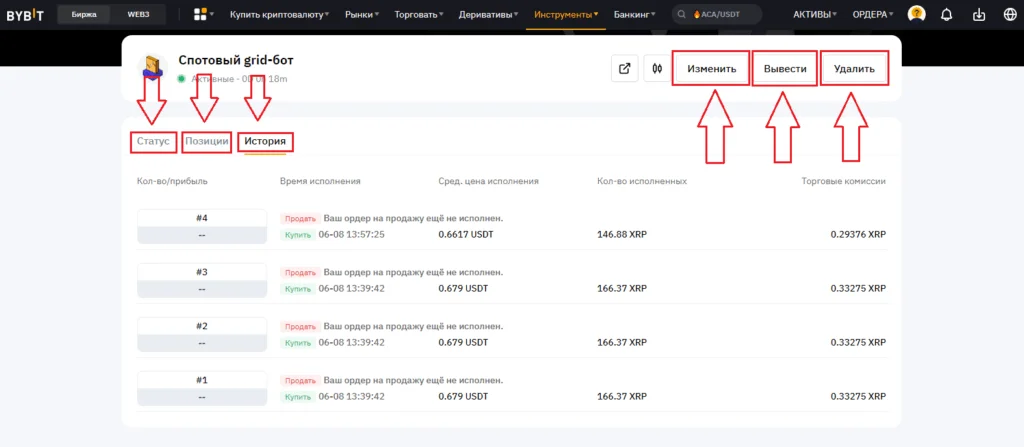Click the Продать tag in order #4

[300, 218]
